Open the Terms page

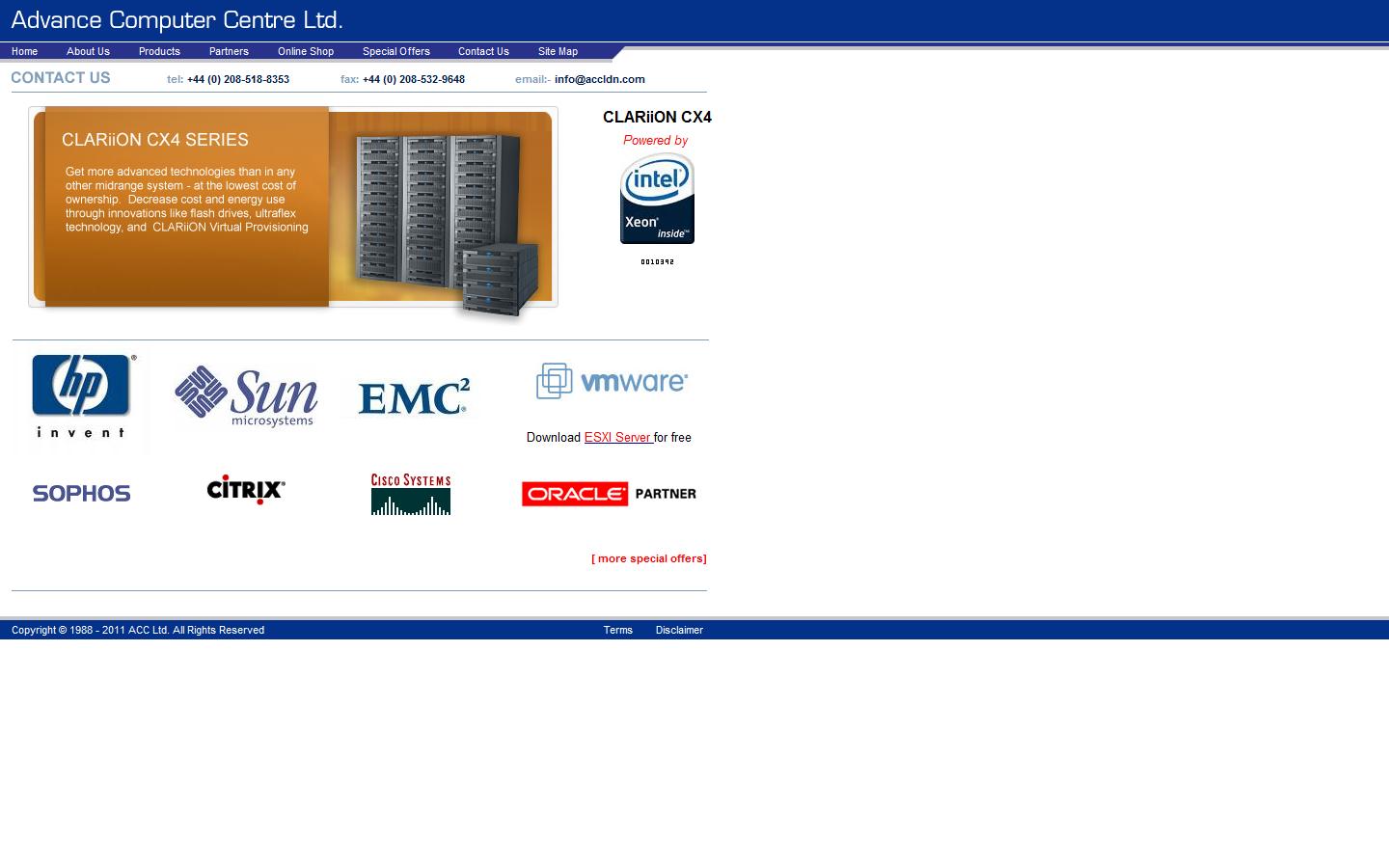[x=617, y=630]
